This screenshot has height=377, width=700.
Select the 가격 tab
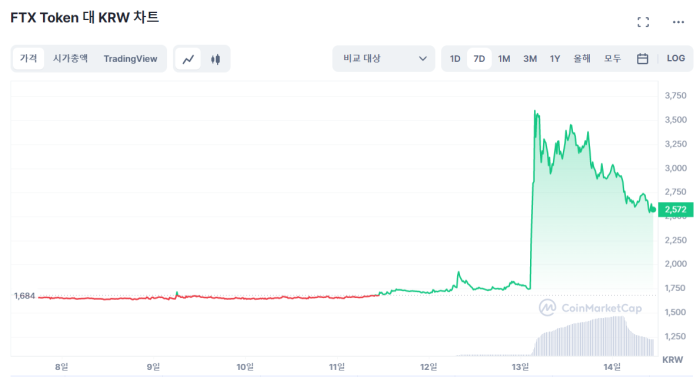[x=29, y=59]
